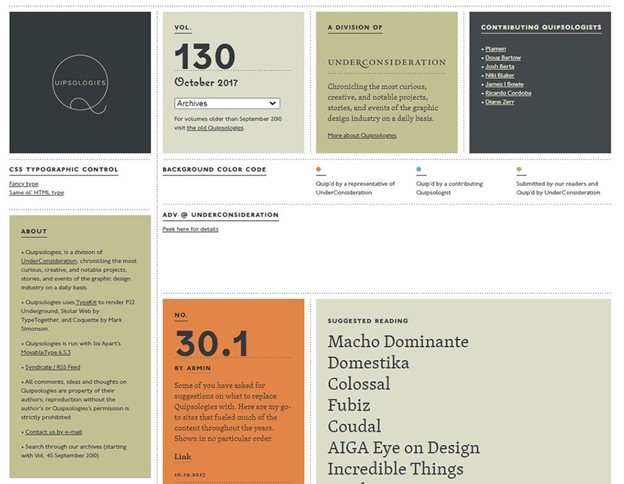Click the Link in post 30.1
Image resolution: width=624 pixels, height=484 pixels.
click(x=183, y=457)
